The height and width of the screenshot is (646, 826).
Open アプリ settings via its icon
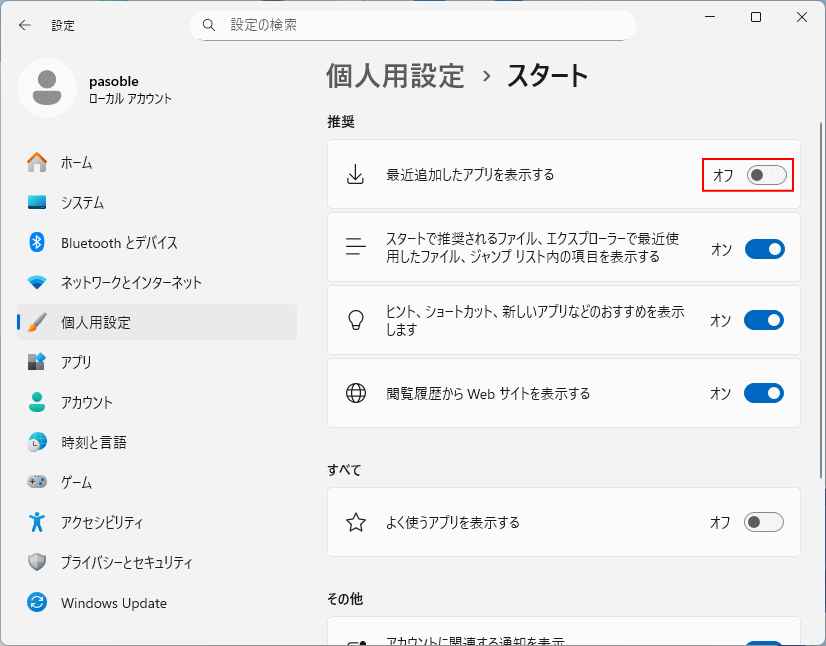click(x=35, y=362)
